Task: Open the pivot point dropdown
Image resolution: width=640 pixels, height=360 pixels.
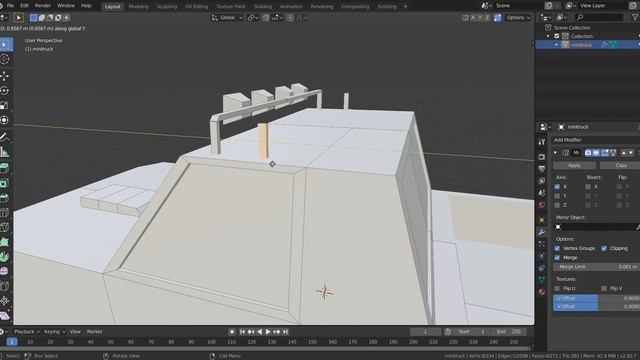Action: coord(253,18)
